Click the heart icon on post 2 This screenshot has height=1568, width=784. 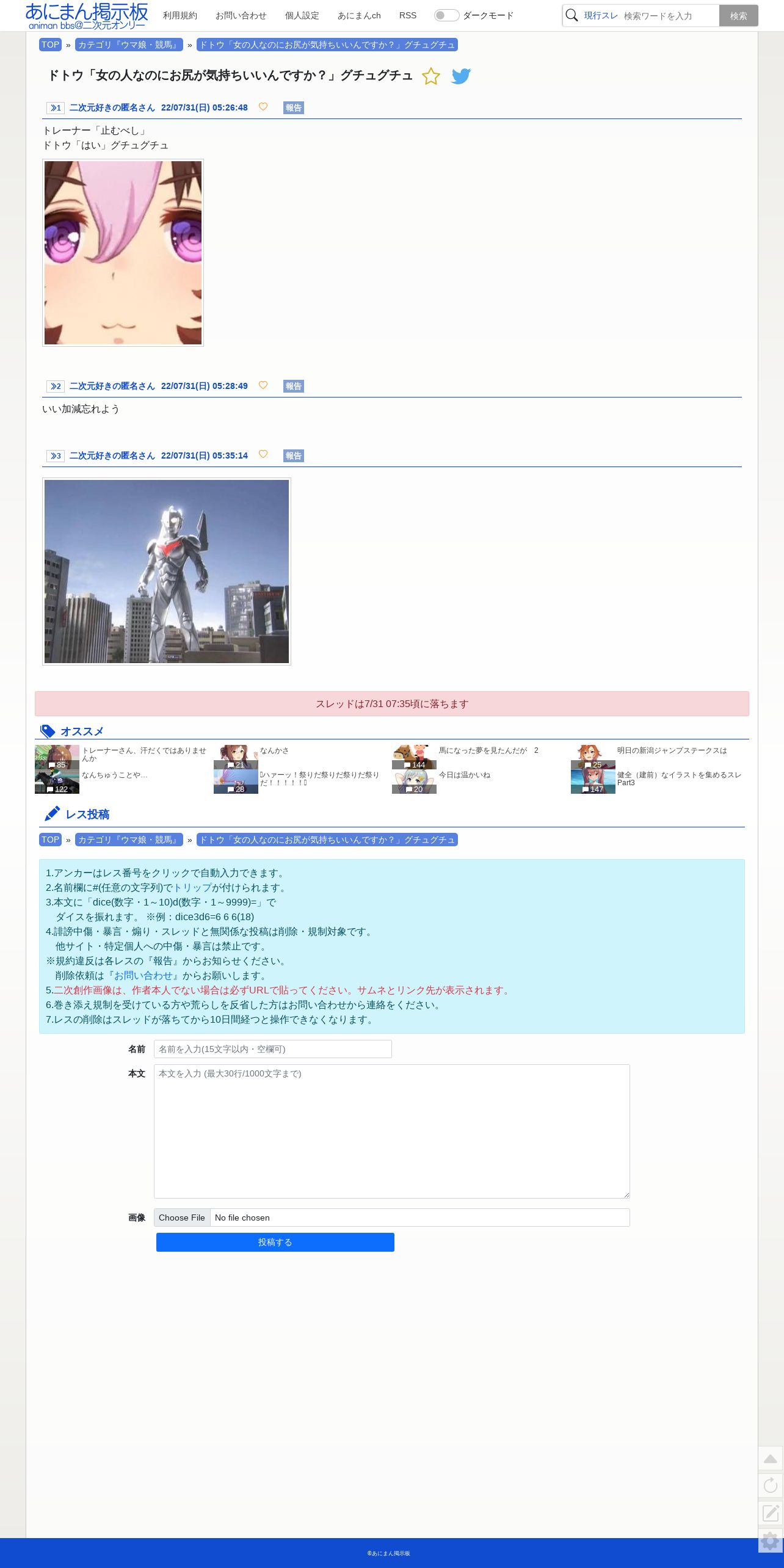pos(263,385)
